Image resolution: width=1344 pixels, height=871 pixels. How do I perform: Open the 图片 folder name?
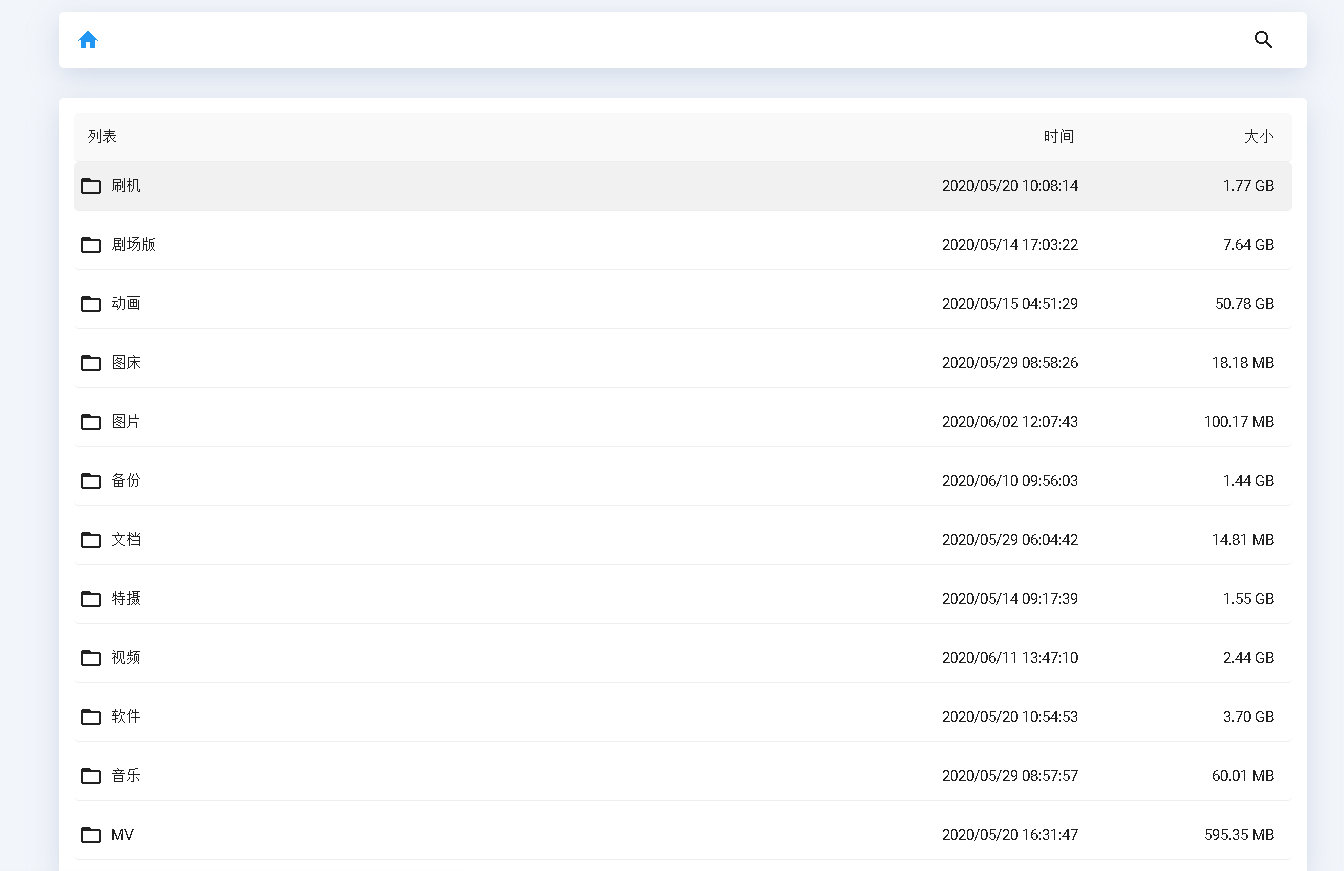(x=126, y=422)
